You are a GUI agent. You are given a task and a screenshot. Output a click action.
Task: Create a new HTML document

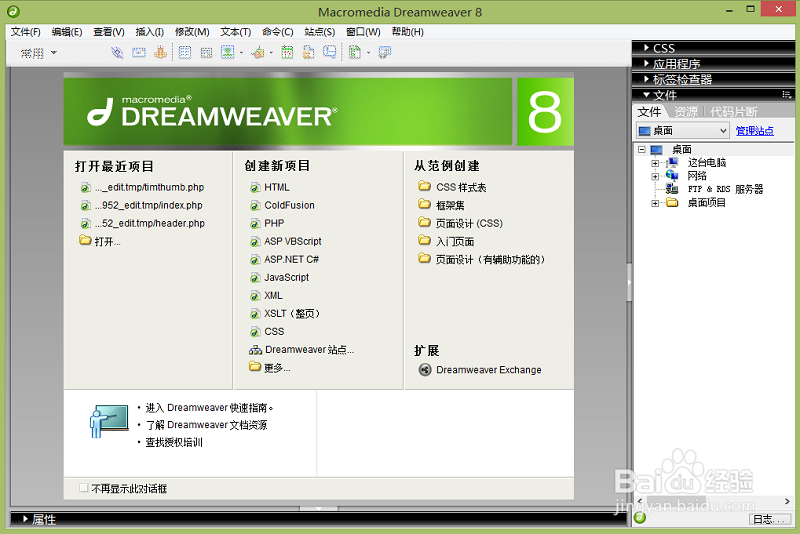tap(277, 187)
